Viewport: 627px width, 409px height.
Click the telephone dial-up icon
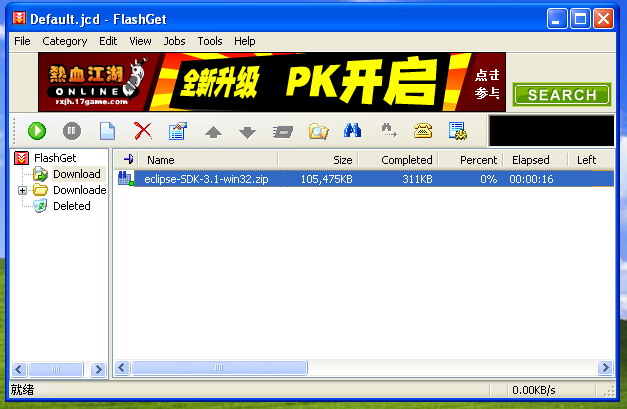click(x=423, y=131)
